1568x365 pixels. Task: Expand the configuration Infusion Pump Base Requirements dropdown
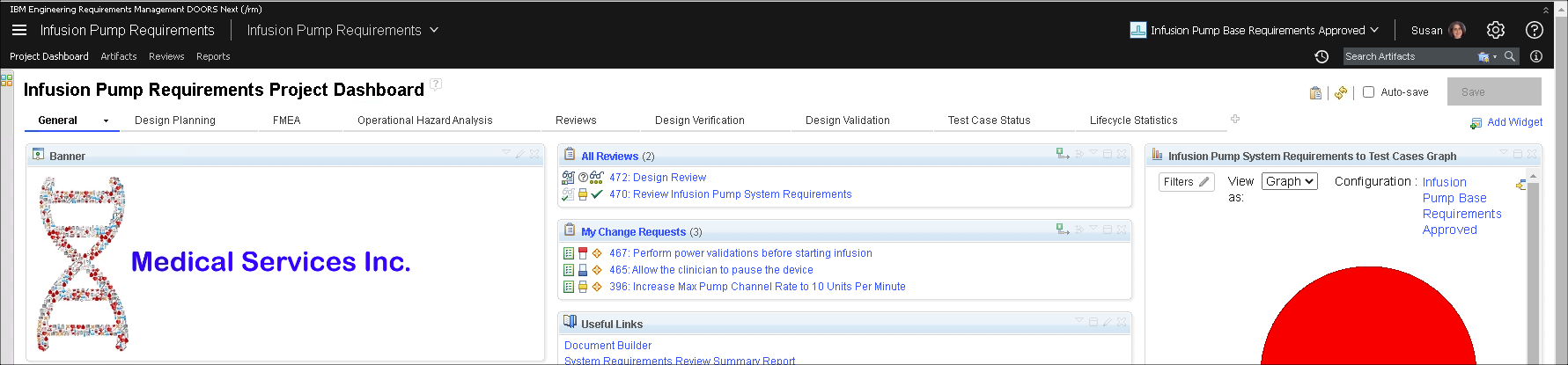[x=1374, y=30]
